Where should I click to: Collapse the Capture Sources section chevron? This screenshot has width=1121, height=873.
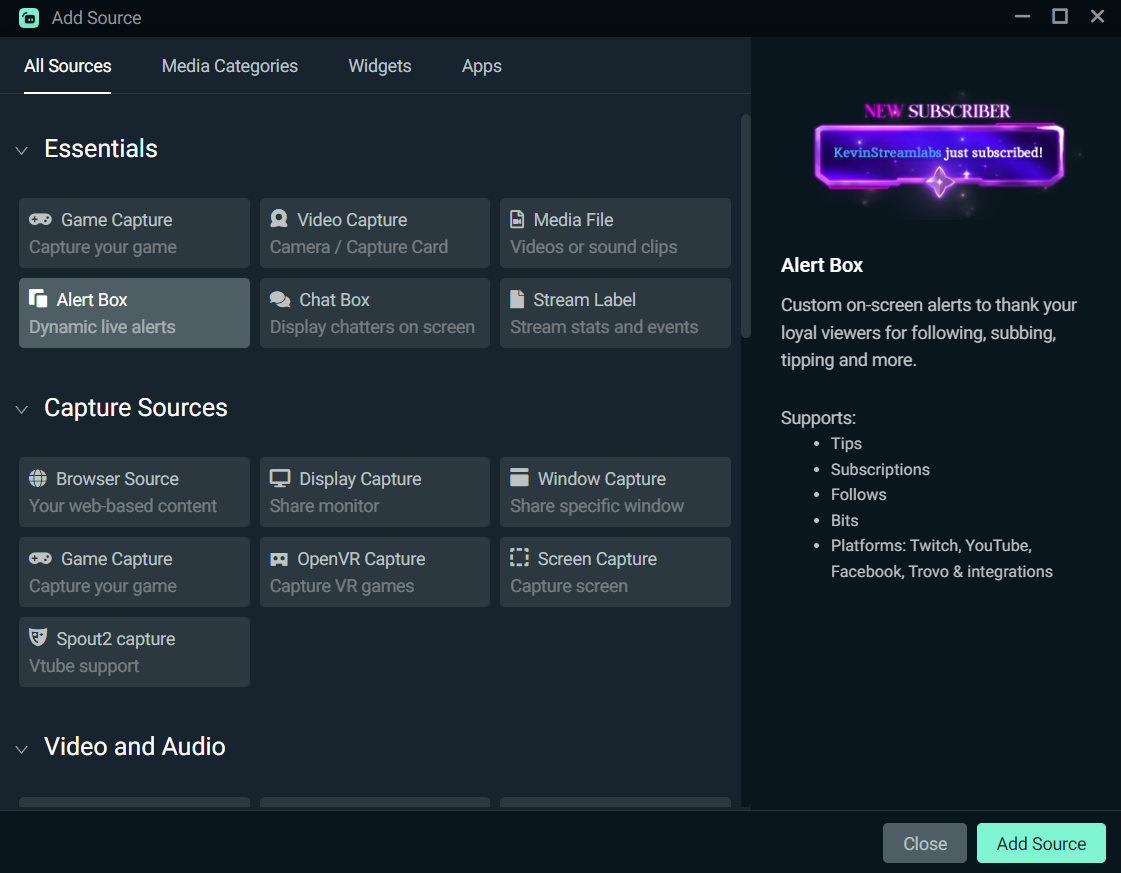tap(21, 409)
